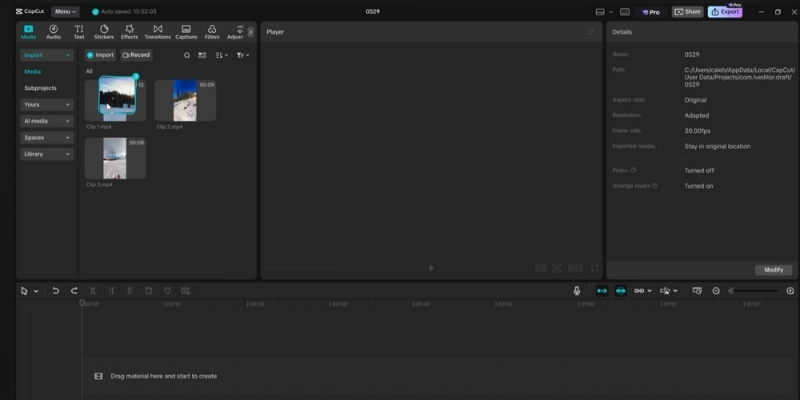Toggle auto snapping in timeline toolbar
800x400 pixels.
[x=620, y=290]
